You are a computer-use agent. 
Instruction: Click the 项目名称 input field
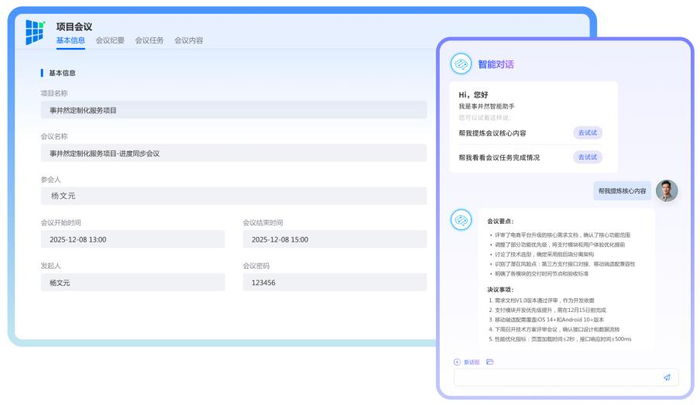click(233, 110)
